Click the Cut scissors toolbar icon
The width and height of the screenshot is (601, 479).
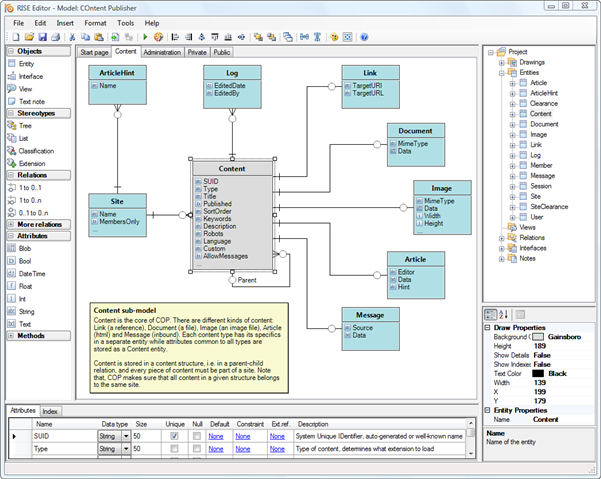click(72, 37)
